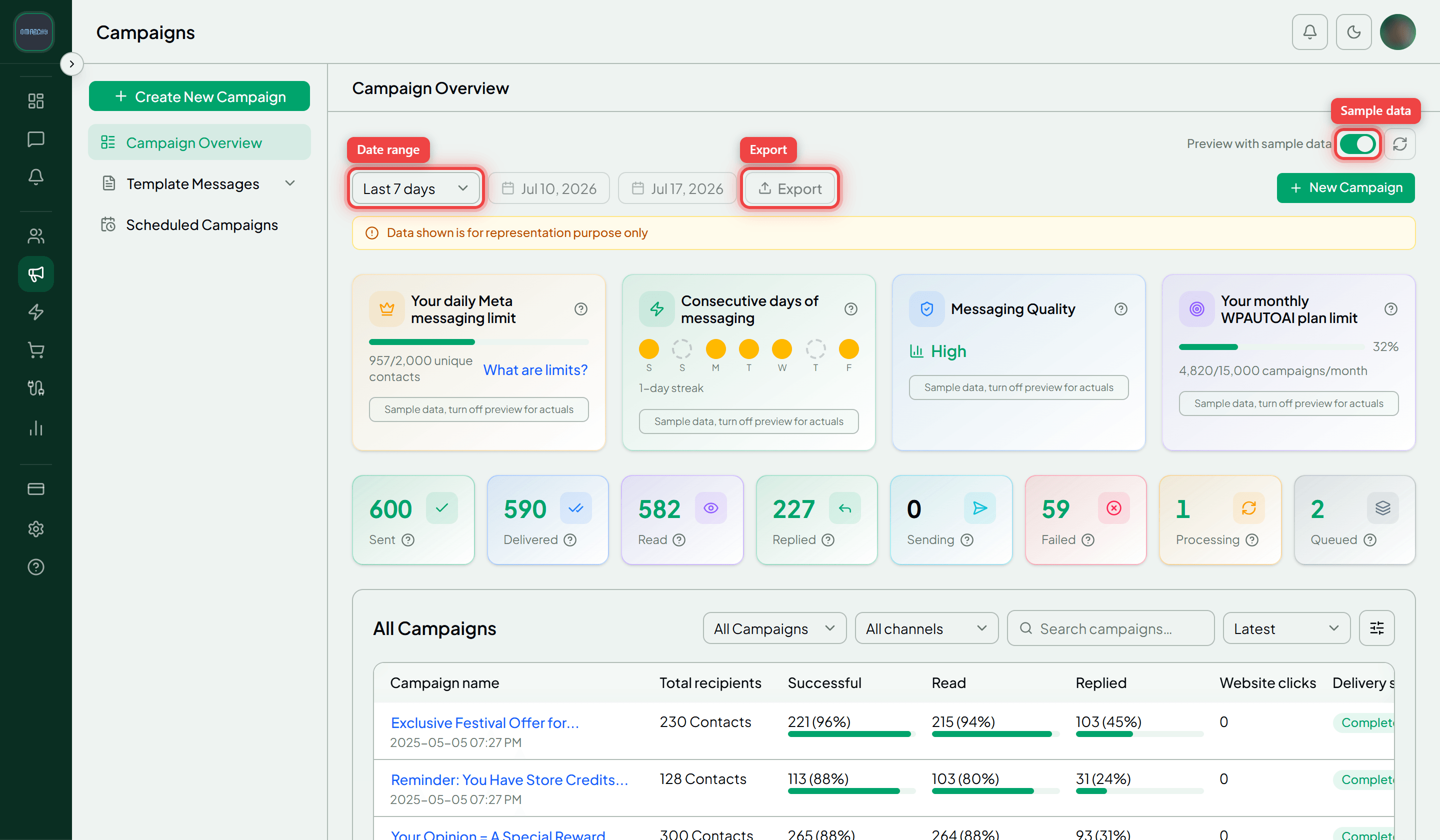Open the settings gear sidebar icon
1440x840 pixels.
(x=36, y=528)
